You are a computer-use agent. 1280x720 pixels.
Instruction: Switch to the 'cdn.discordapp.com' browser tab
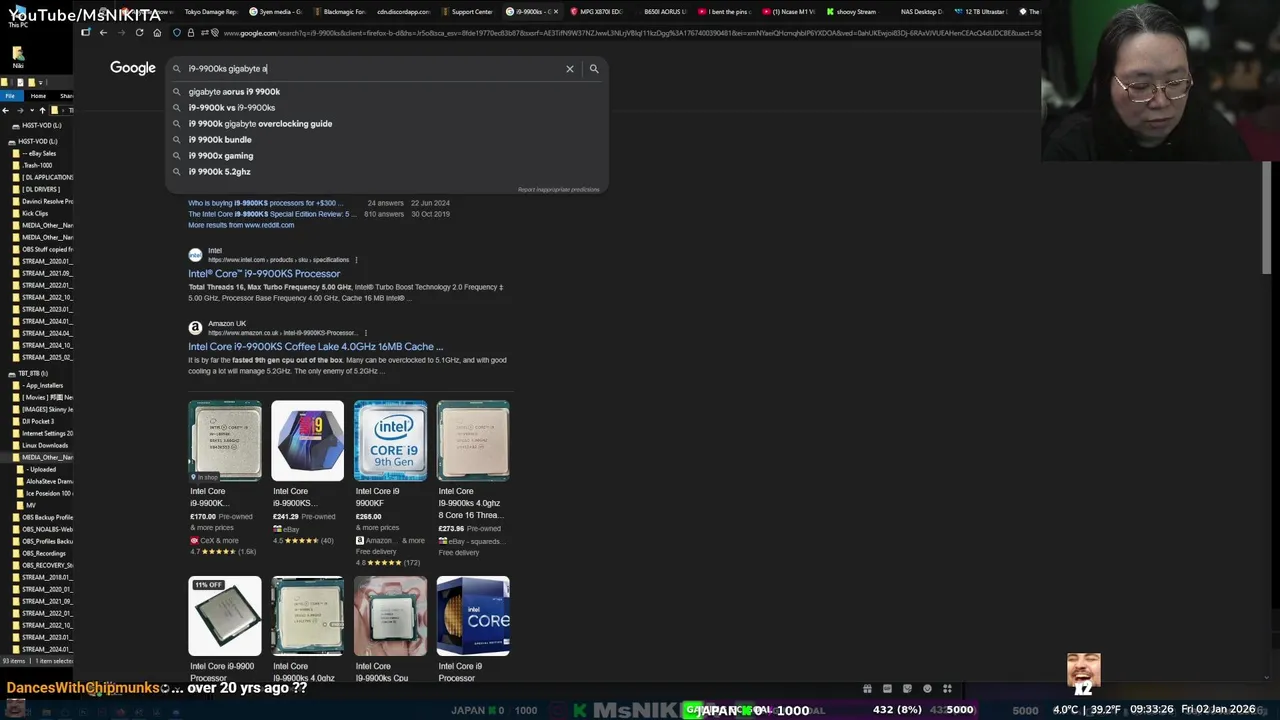pyautogui.click(x=404, y=12)
